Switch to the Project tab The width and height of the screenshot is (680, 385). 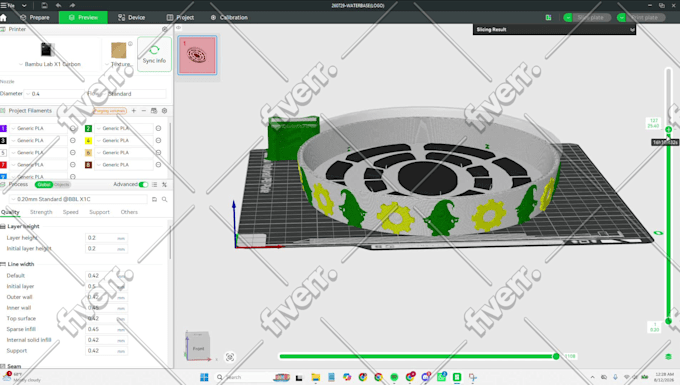(x=180, y=17)
